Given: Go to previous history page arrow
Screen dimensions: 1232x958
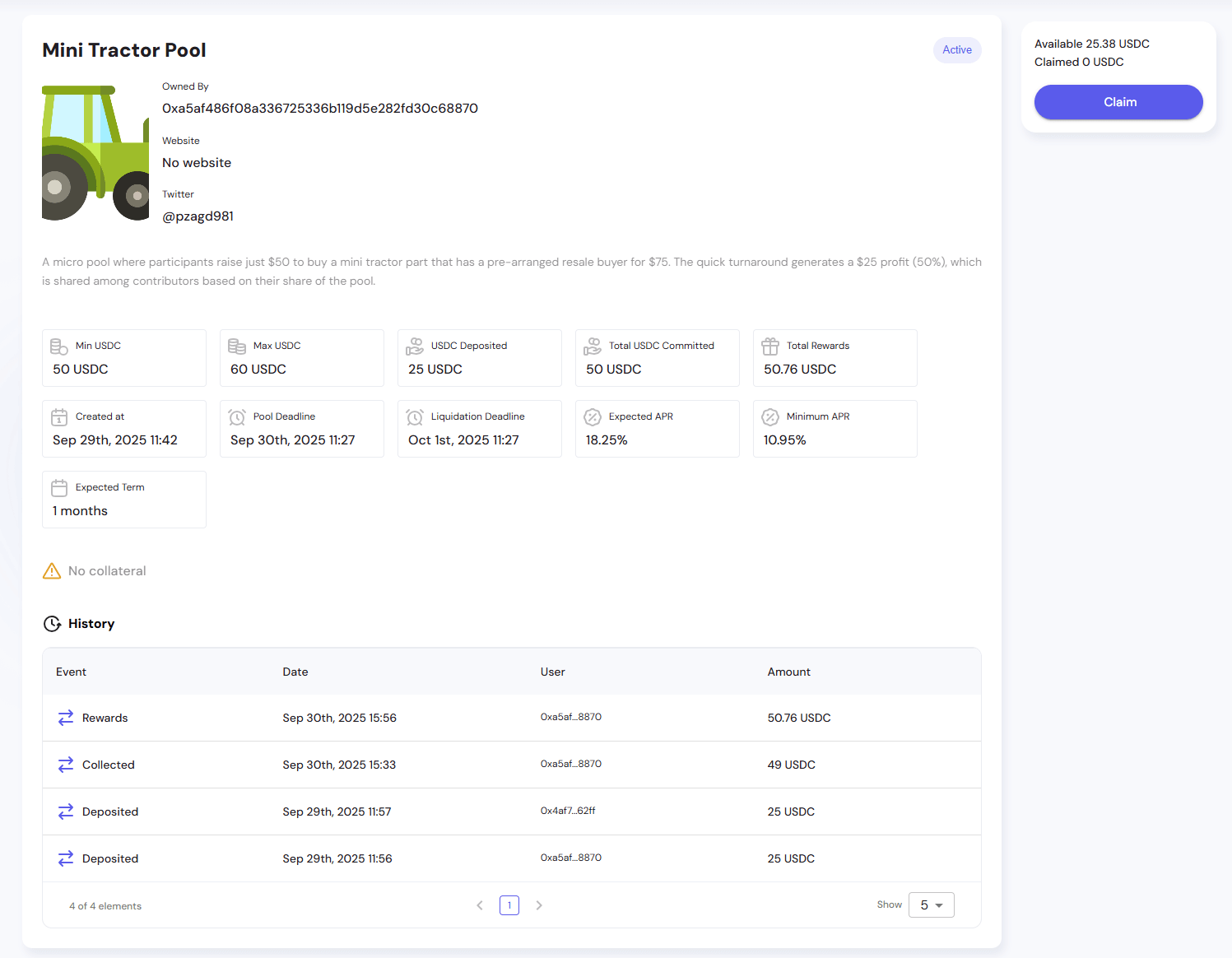Looking at the screenshot, I should tap(480, 905).
